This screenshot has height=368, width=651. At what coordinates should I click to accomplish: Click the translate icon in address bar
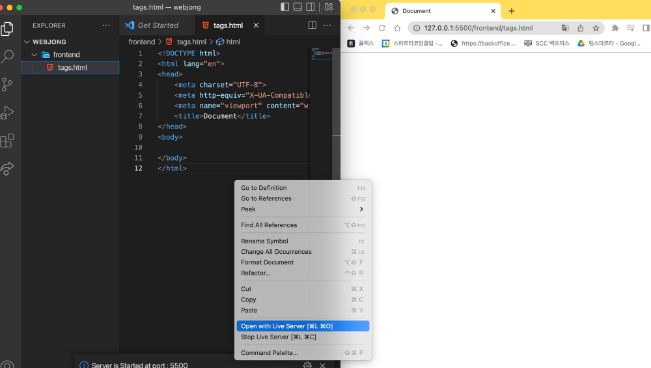565,28
